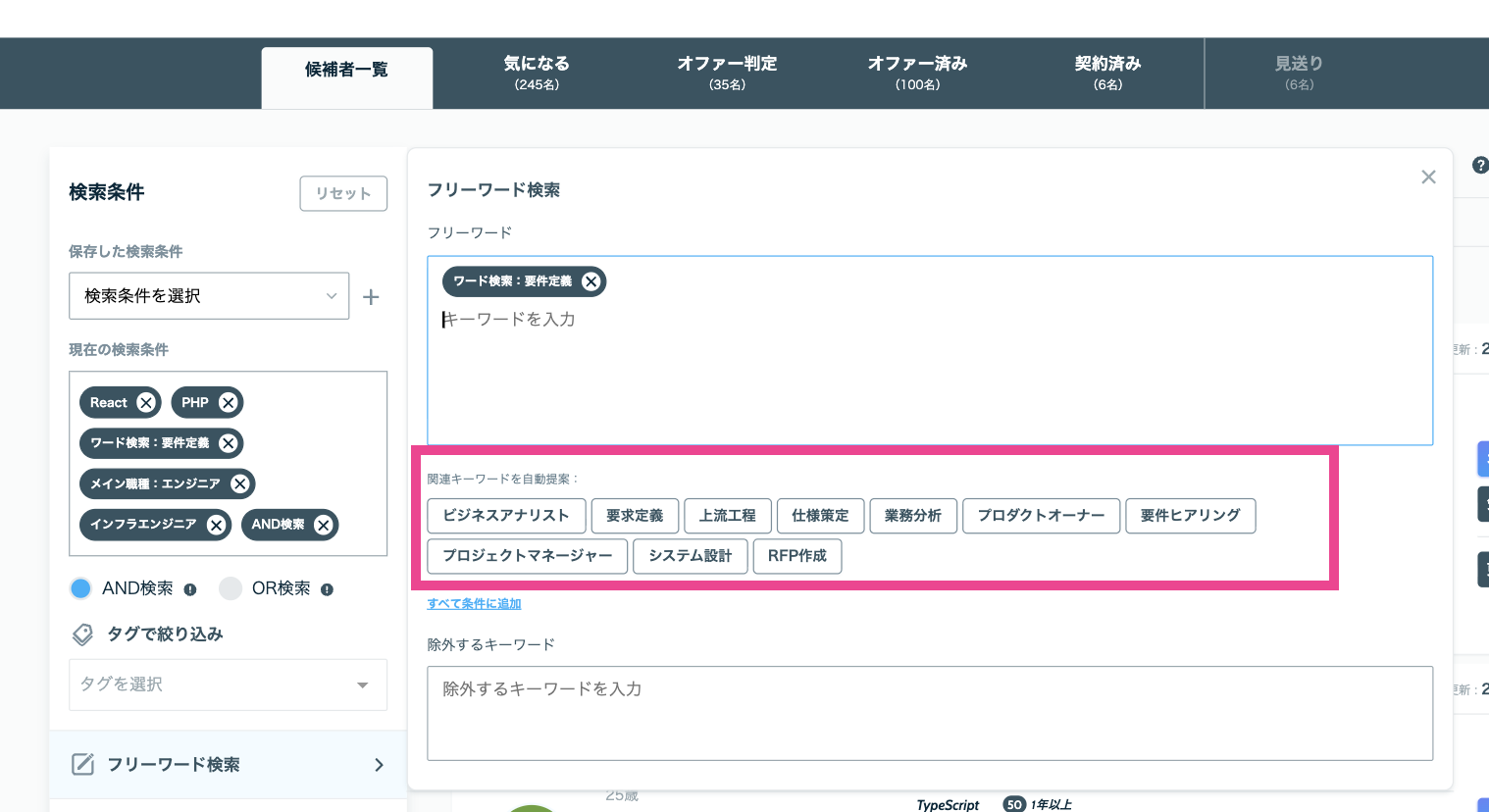The image size is (1489, 812).
Task: Open the オファー判定 tab
Action: pyautogui.click(x=727, y=73)
